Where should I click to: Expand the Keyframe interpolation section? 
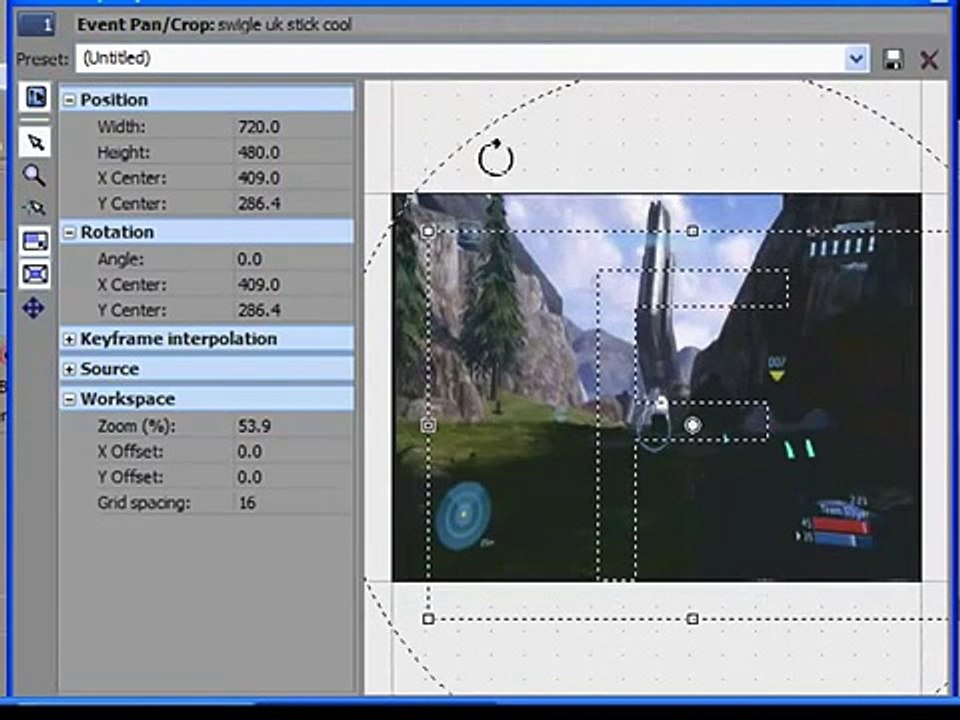point(70,339)
